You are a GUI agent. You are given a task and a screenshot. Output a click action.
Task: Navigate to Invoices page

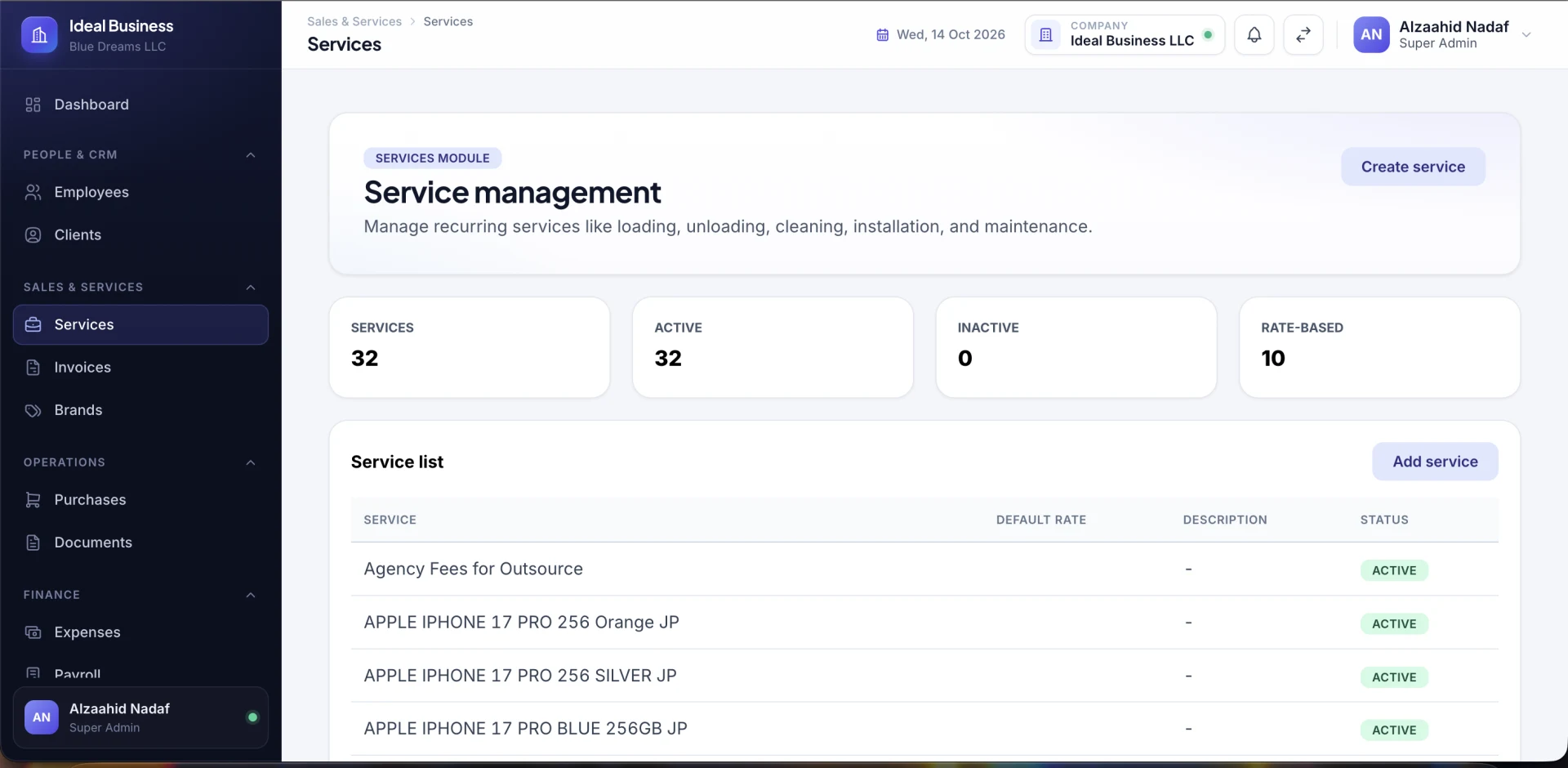140,368
